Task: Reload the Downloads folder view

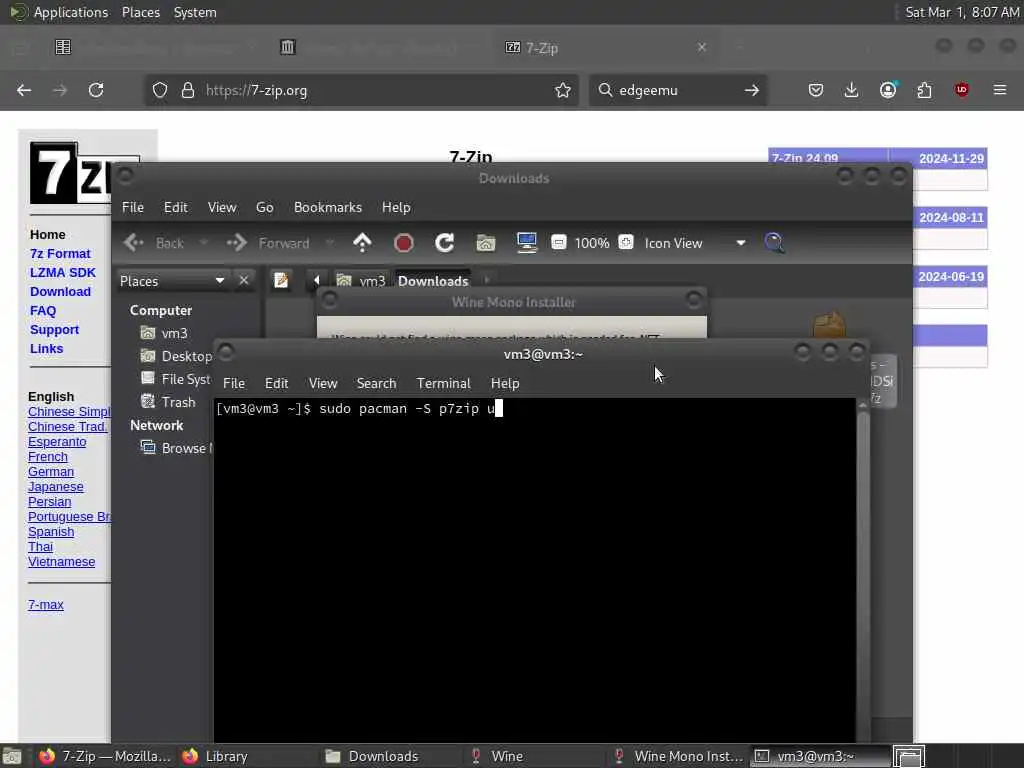Action: click(x=444, y=243)
